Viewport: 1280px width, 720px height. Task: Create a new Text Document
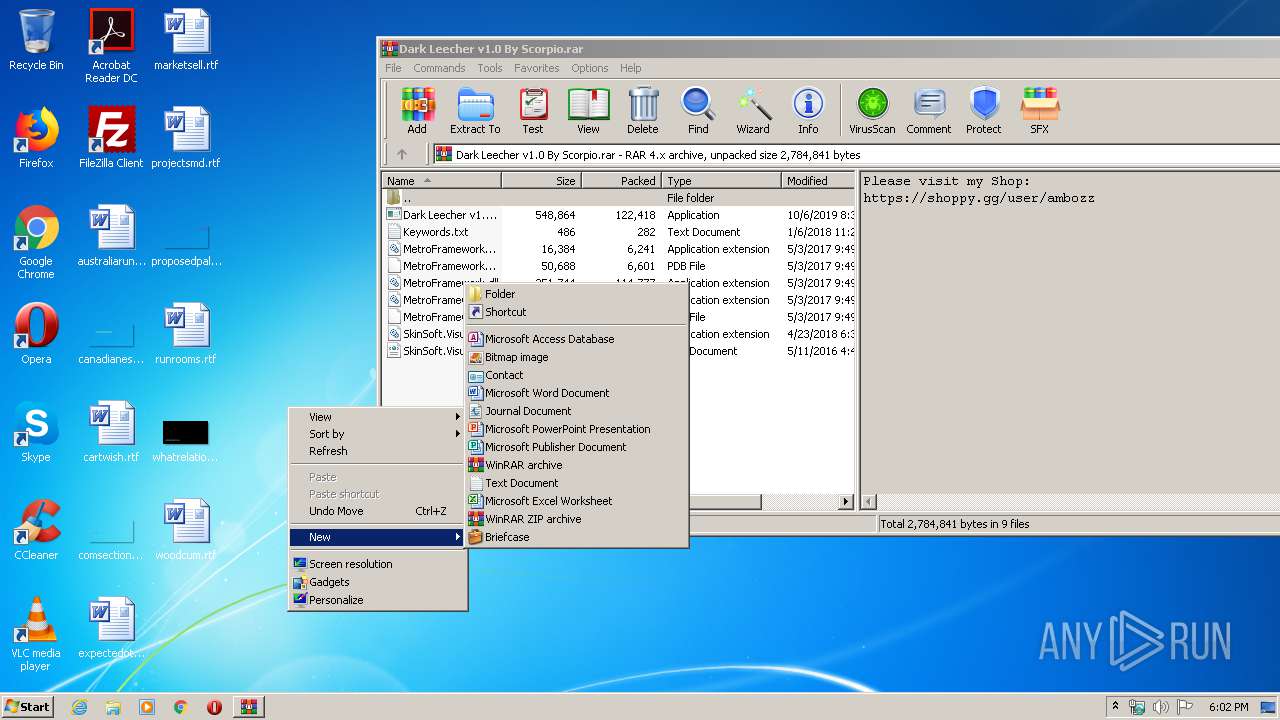click(x=577, y=483)
